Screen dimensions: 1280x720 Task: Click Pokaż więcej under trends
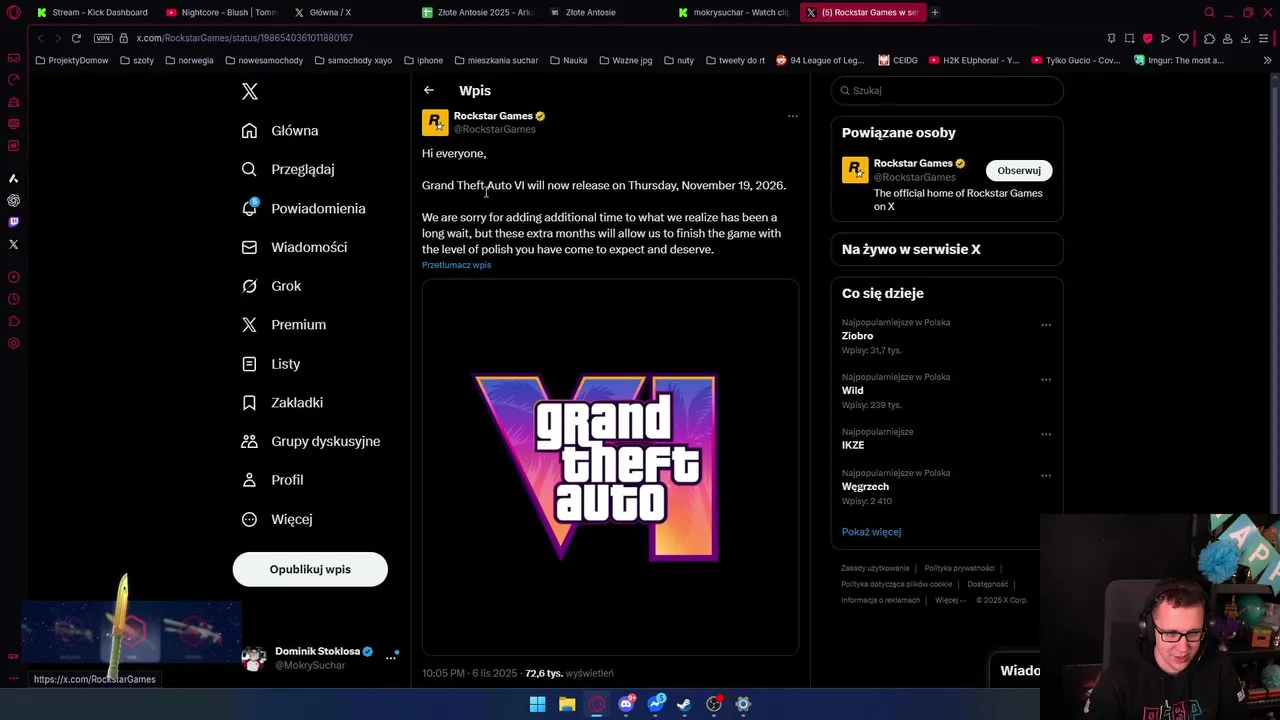point(871,532)
